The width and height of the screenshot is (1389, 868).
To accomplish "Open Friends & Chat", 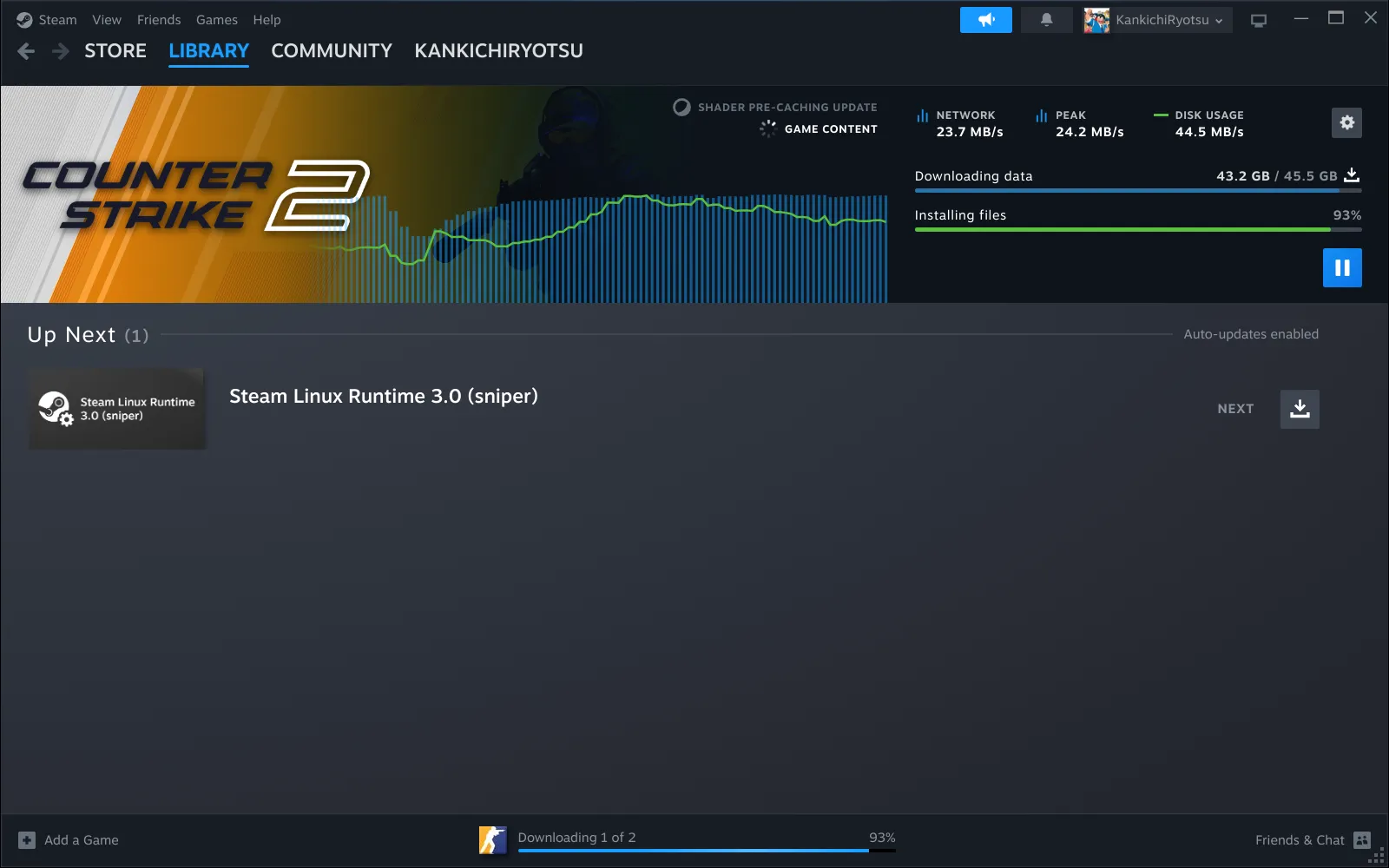I will point(1300,840).
